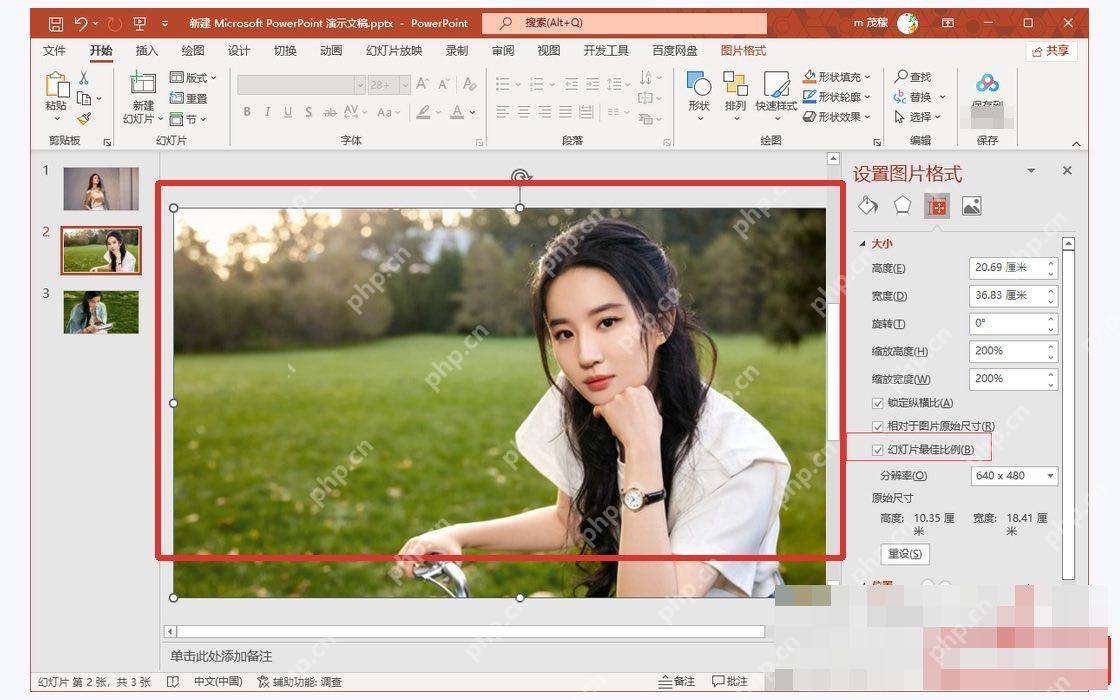Screen dimensions: 1120x700
Task: Toggle Underline formatting
Action: pyautogui.click(x=288, y=112)
